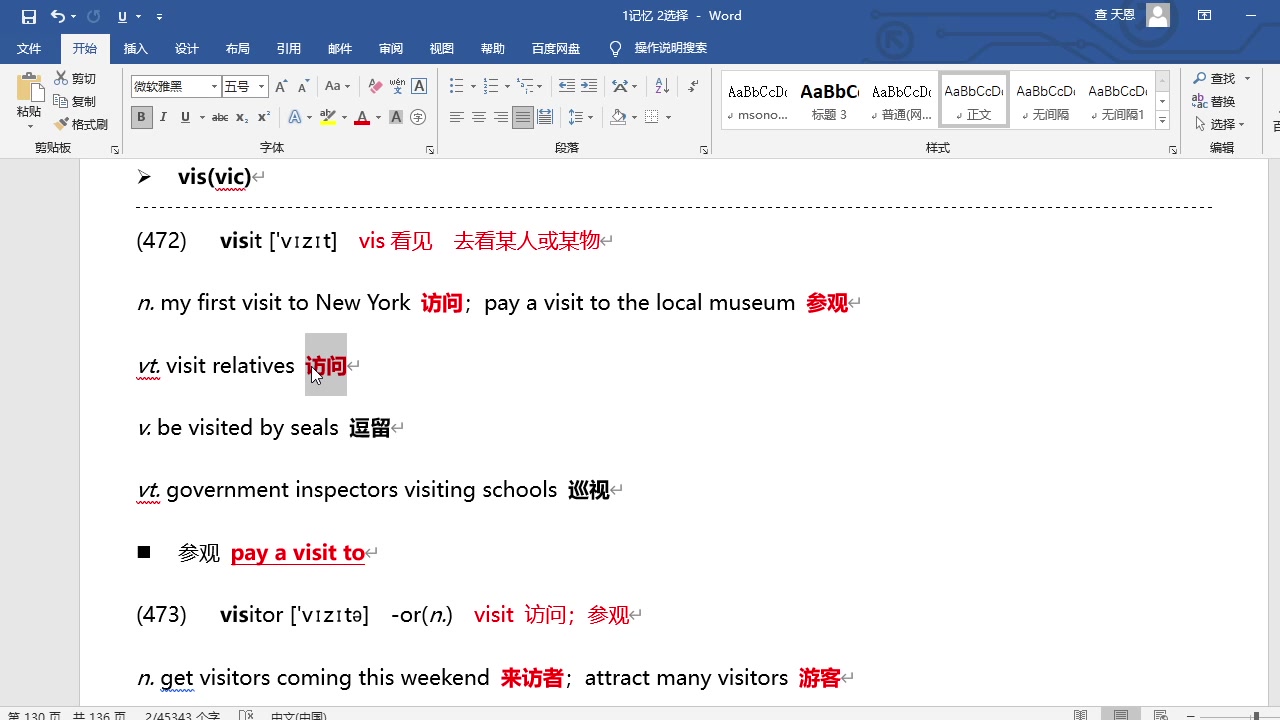Image resolution: width=1280 pixels, height=720 pixels.
Task: Toggle Subscript (x₂)
Action: coord(244,118)
